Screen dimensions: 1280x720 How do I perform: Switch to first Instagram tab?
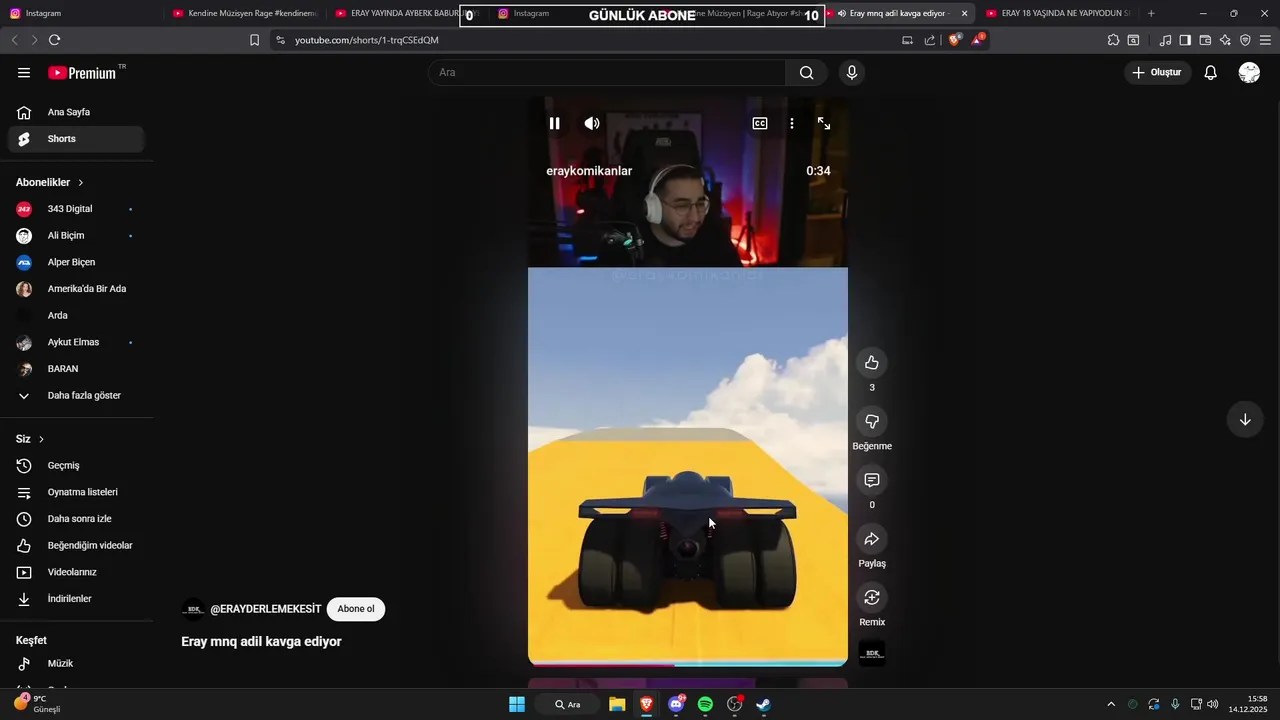82,13
